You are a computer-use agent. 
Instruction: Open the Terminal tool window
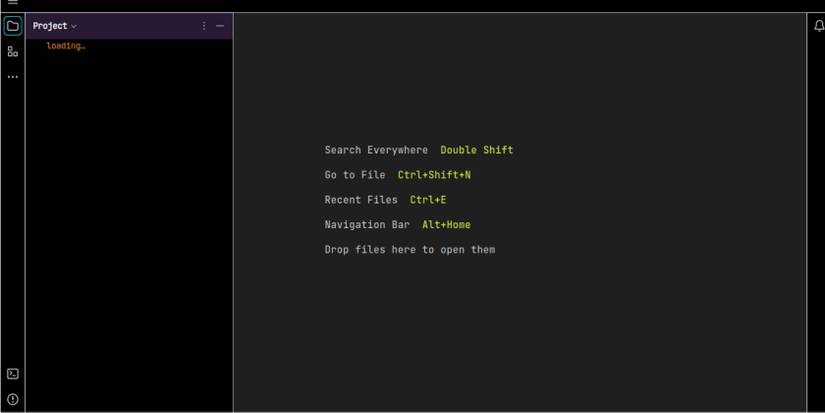[13, 374]
